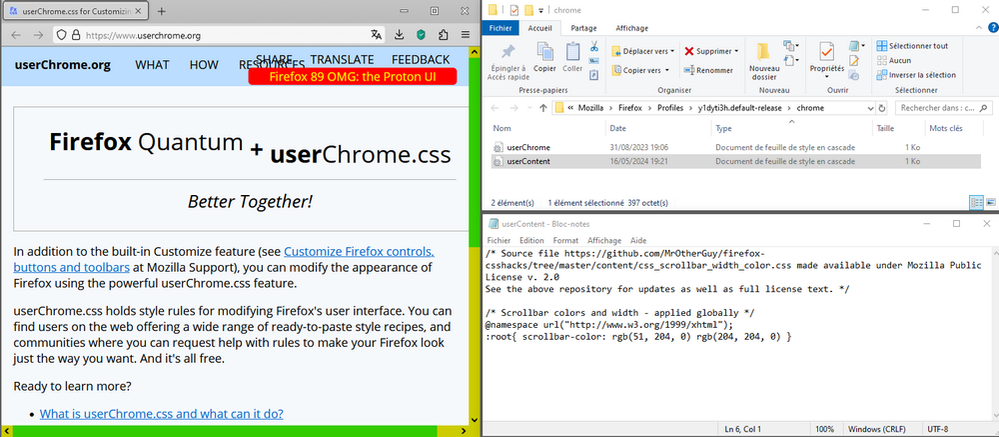
Task: Open the Format menu in Bloc-notes
Action: [x=564, y=240]
